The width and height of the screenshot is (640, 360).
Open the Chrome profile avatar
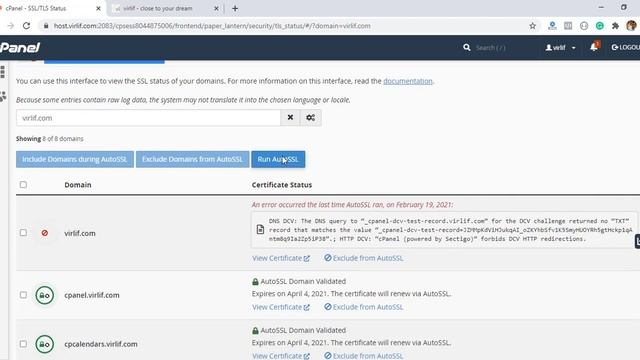(631, 25)
